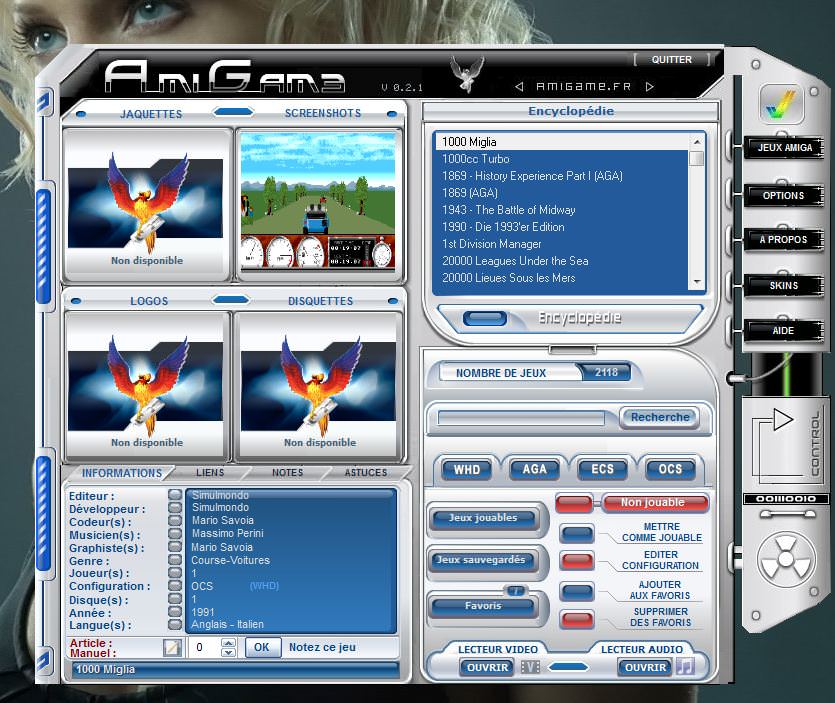
Task: Click the search input field
Action: (521, 418)
